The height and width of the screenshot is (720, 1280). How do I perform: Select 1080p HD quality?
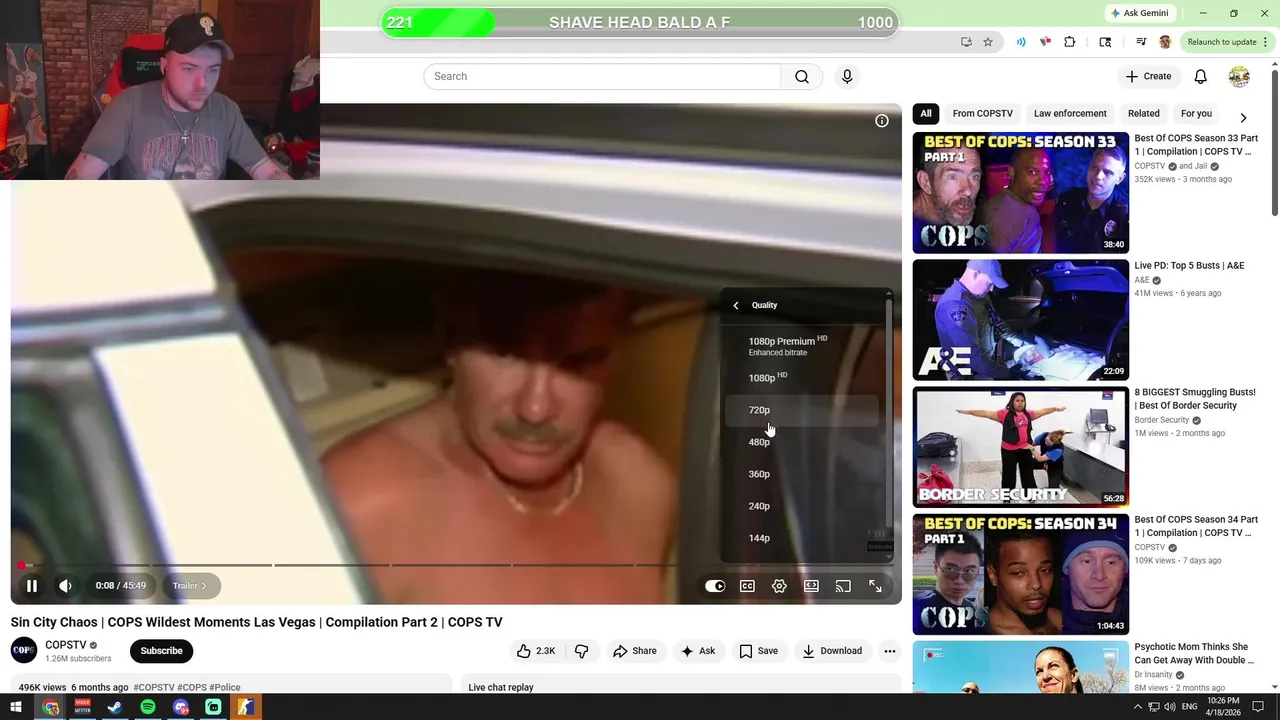(x=802, y=378)
